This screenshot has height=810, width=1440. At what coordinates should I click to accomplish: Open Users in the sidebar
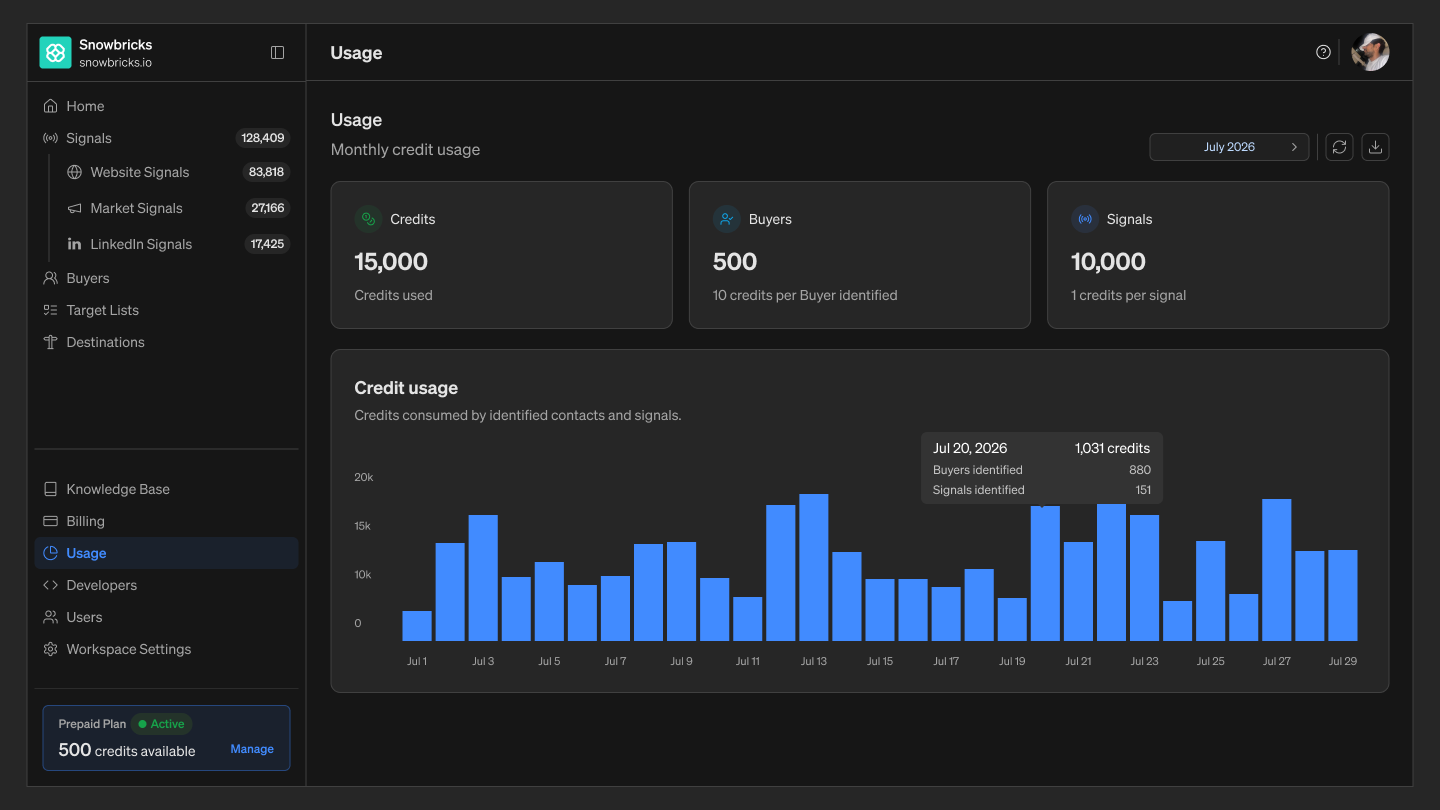pos(167,617)
